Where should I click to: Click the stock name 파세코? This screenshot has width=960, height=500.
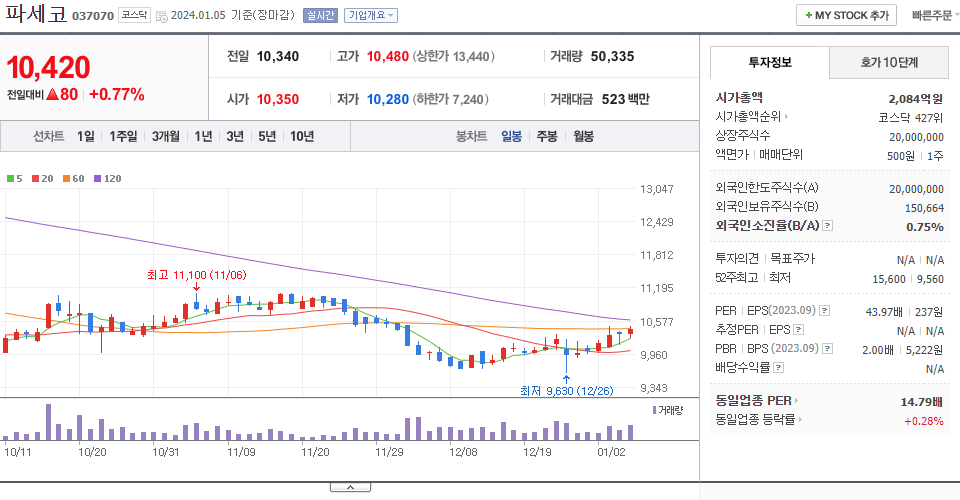36,14
